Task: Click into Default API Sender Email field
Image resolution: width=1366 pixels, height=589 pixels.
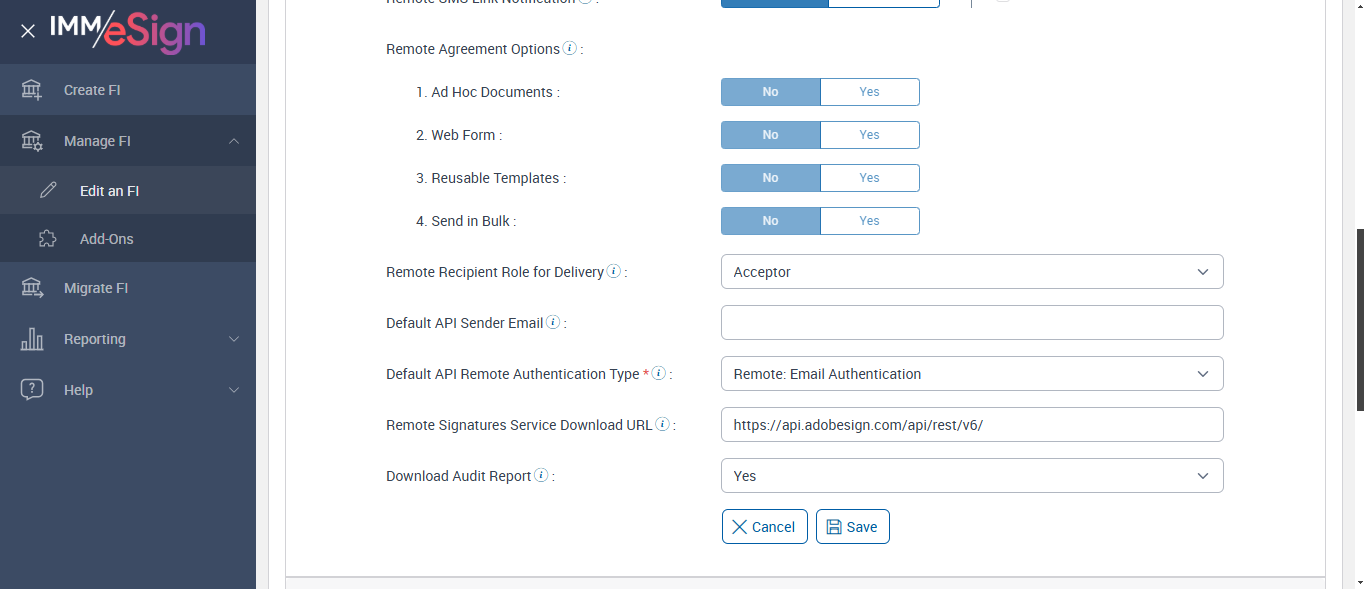Action: [x=971, y=323]
